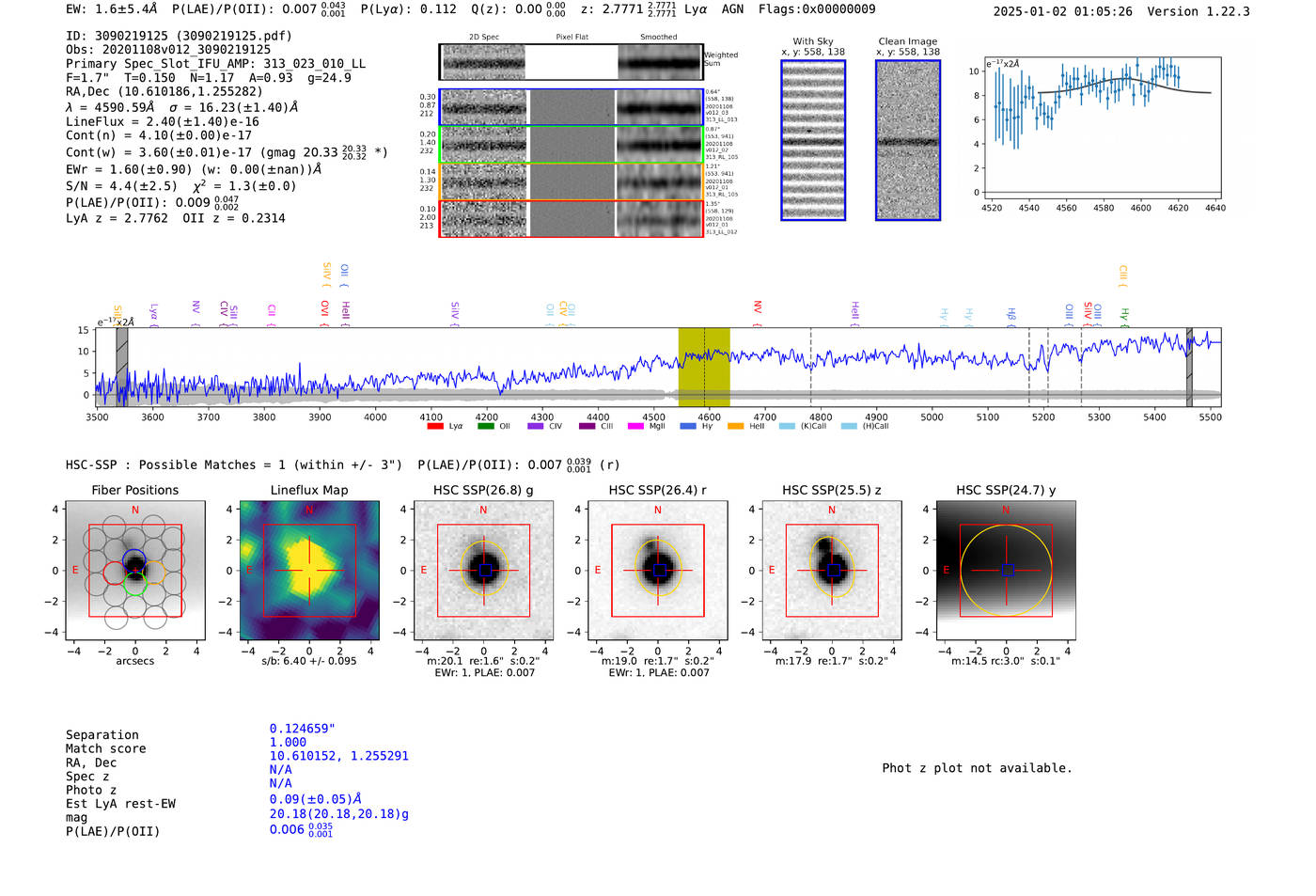Click the S/N = 4.4(±2.5) text
Screen dimensions: 1316x896
point(121,186)
